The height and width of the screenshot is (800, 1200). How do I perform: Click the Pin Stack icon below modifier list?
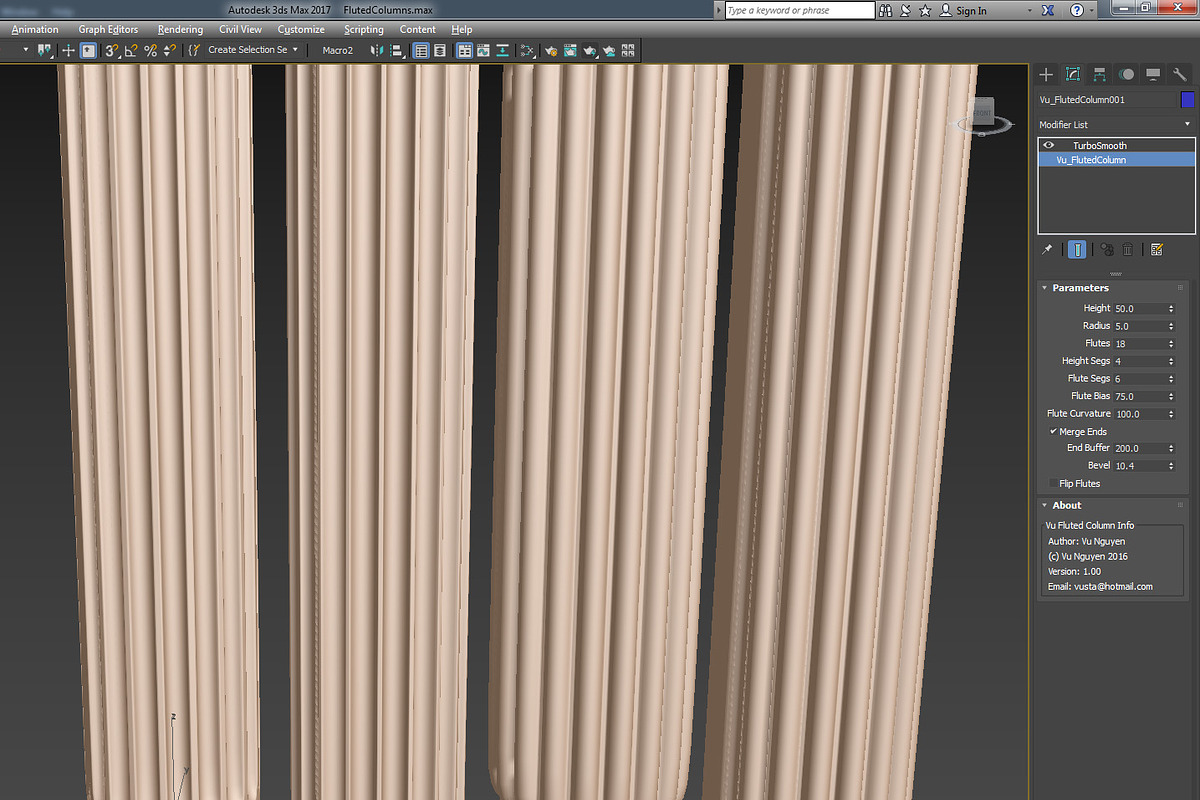pyautogui.click(x=1047, y=249)
